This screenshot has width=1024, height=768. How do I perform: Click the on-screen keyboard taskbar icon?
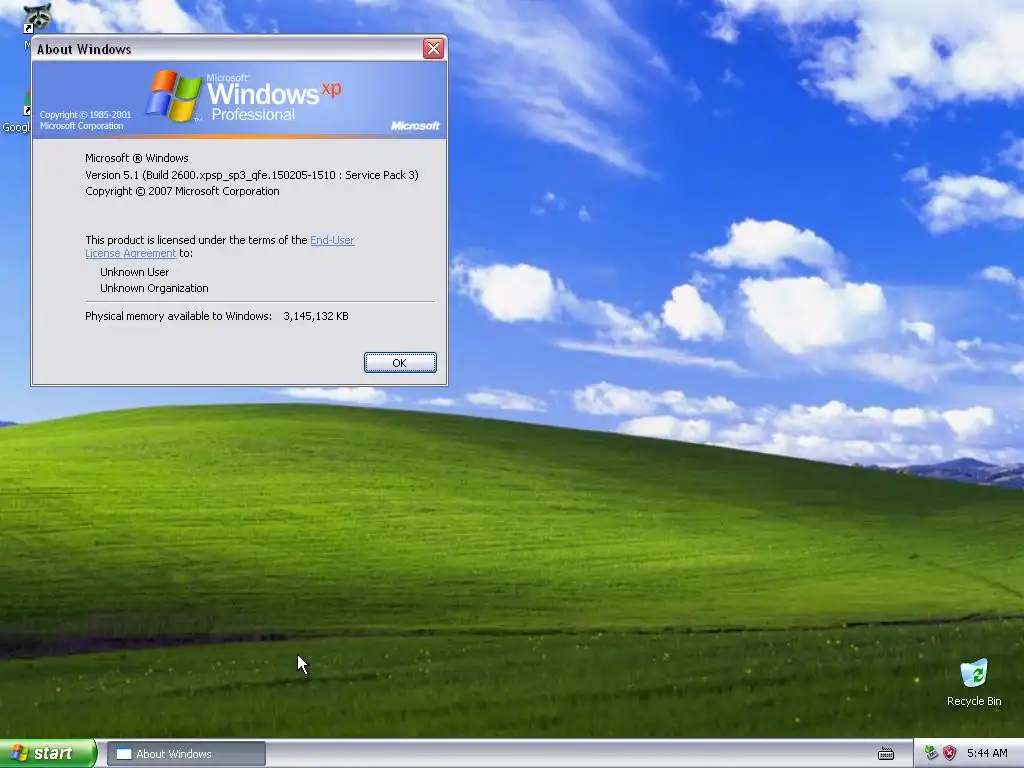[x=886, y=754]
